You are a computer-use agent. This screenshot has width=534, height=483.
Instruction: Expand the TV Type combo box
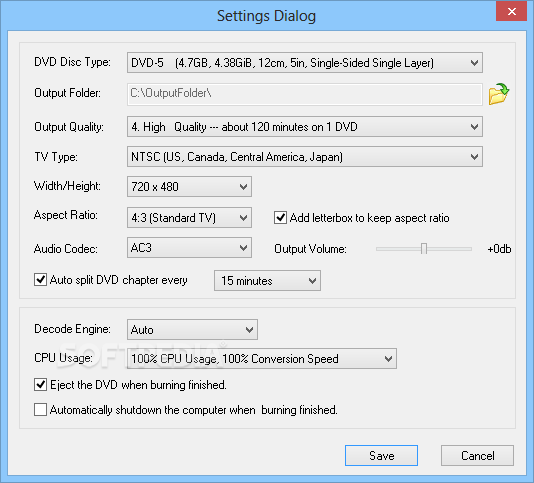[x=305, y=157]
